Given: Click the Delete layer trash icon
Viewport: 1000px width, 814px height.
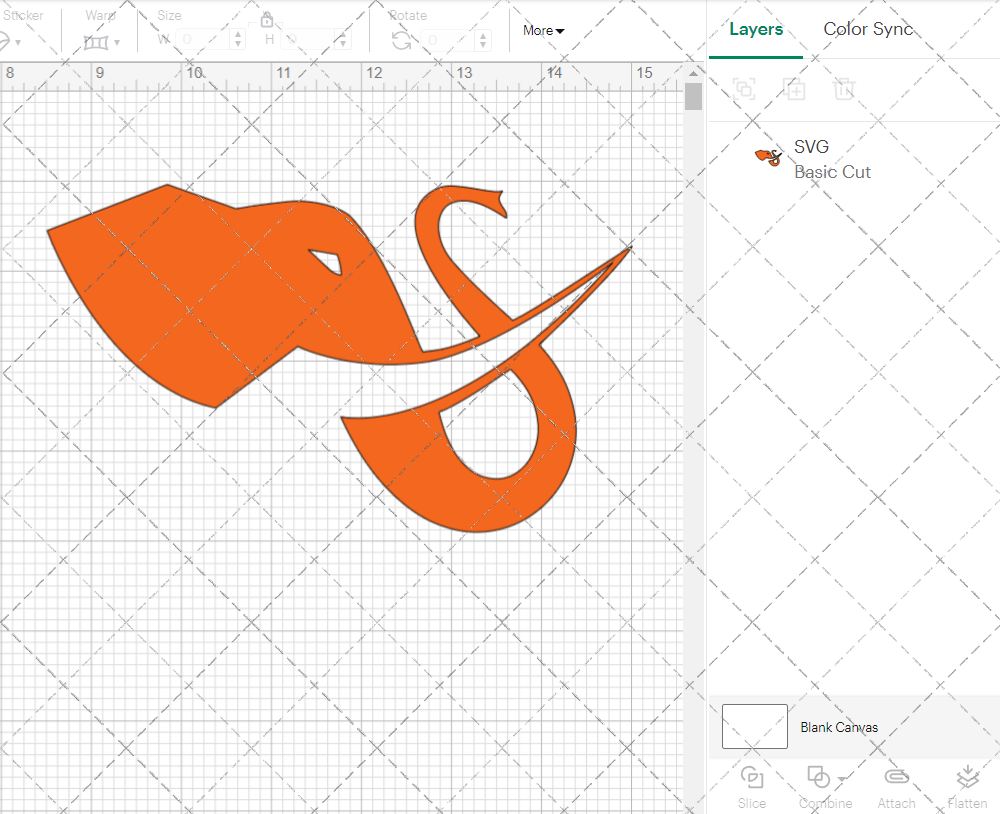Looking at the screenshot, I should [x=845, y=89].
